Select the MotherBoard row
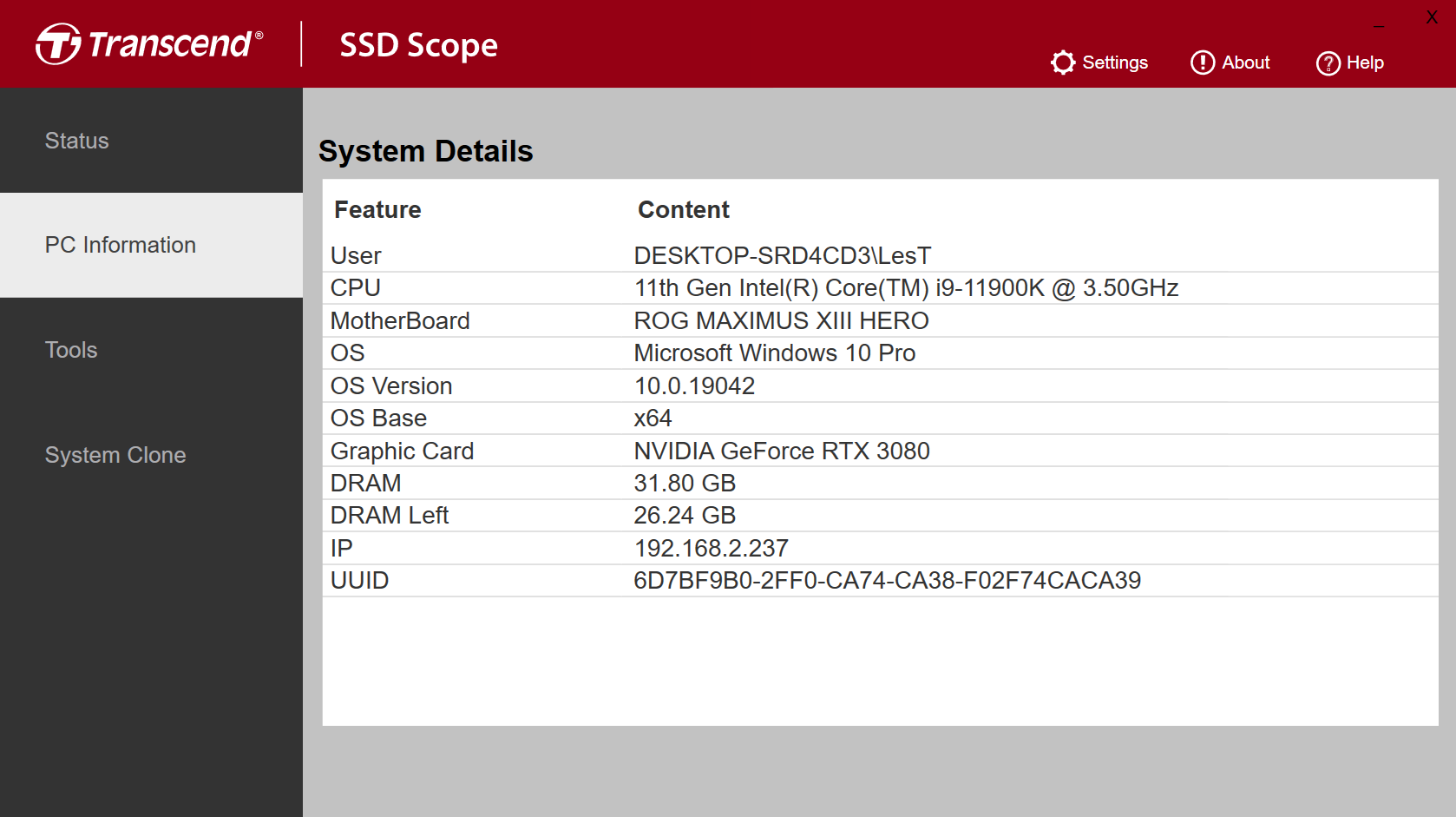Image resolution: width=1456 pixels, height=817 pixels. (x=880, y=321)
